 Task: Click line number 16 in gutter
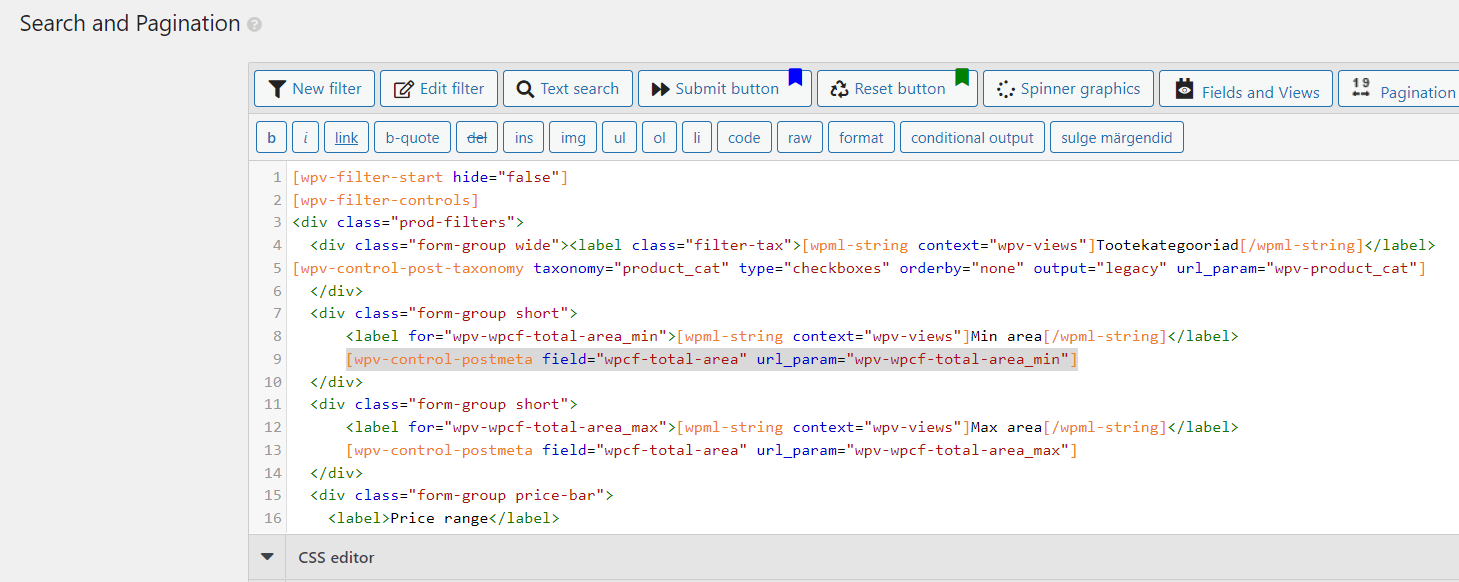pos(273,518)
